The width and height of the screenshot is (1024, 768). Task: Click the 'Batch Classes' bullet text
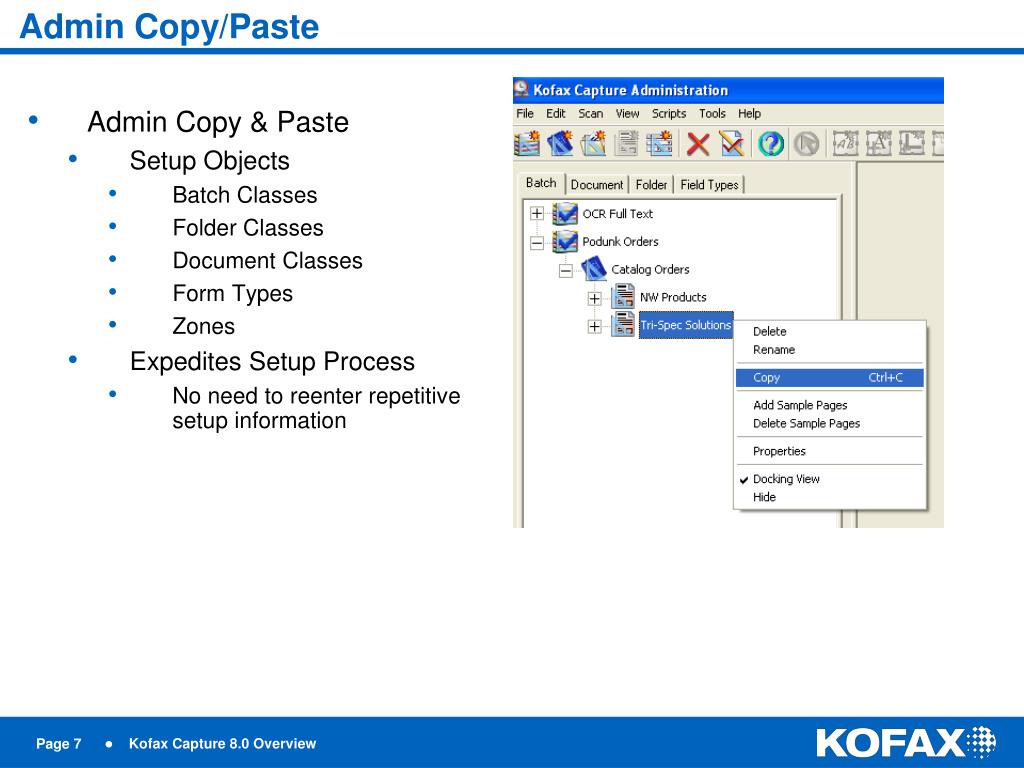[245, 195]
